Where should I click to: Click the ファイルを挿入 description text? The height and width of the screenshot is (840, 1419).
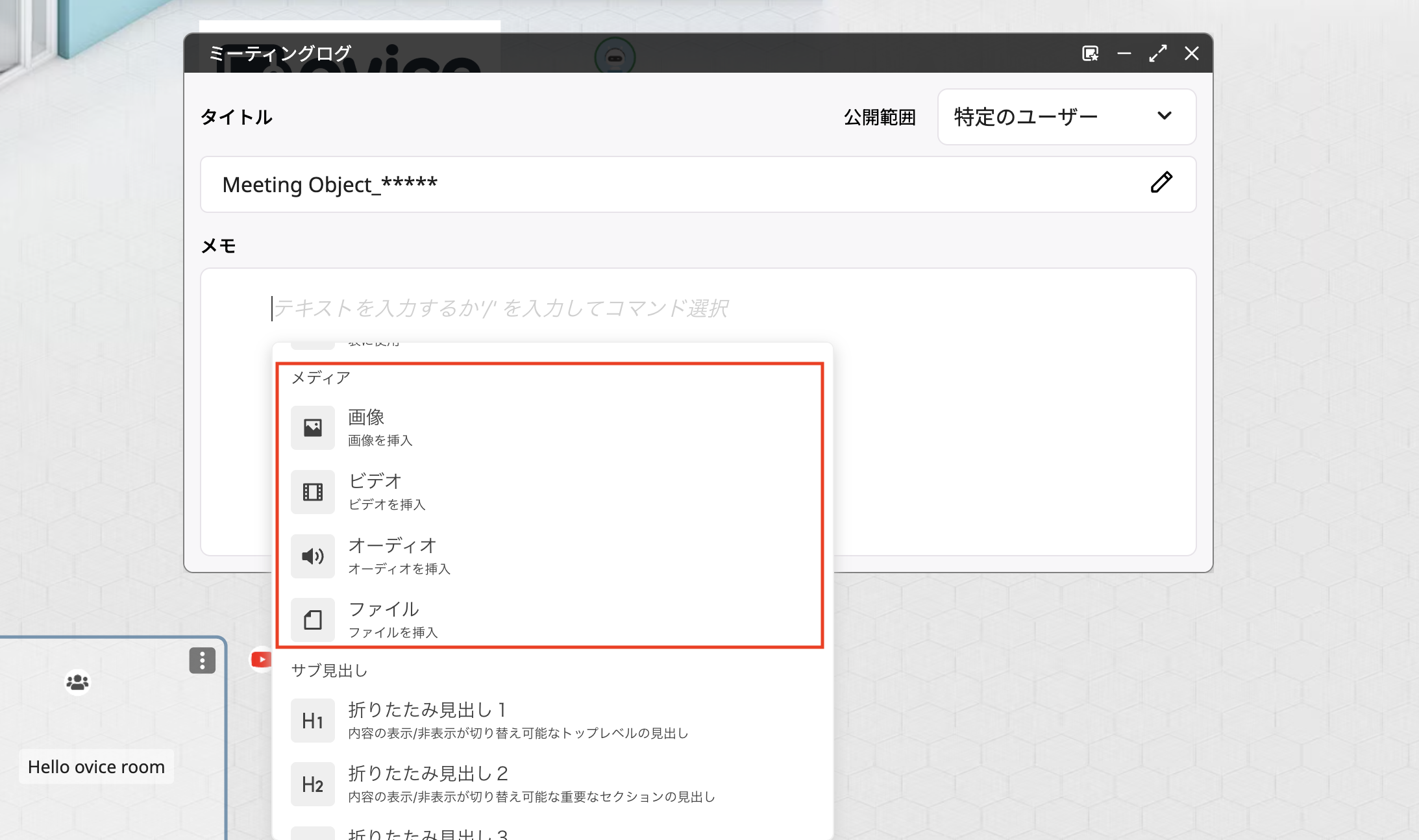(393, 632)
